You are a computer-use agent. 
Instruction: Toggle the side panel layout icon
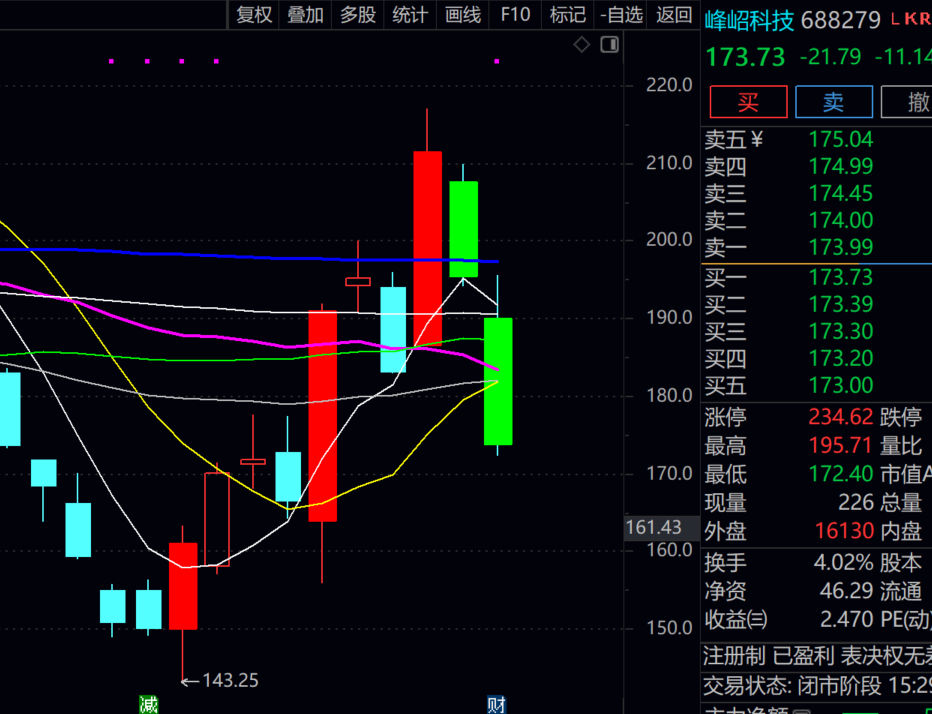[x=609, y=45]
